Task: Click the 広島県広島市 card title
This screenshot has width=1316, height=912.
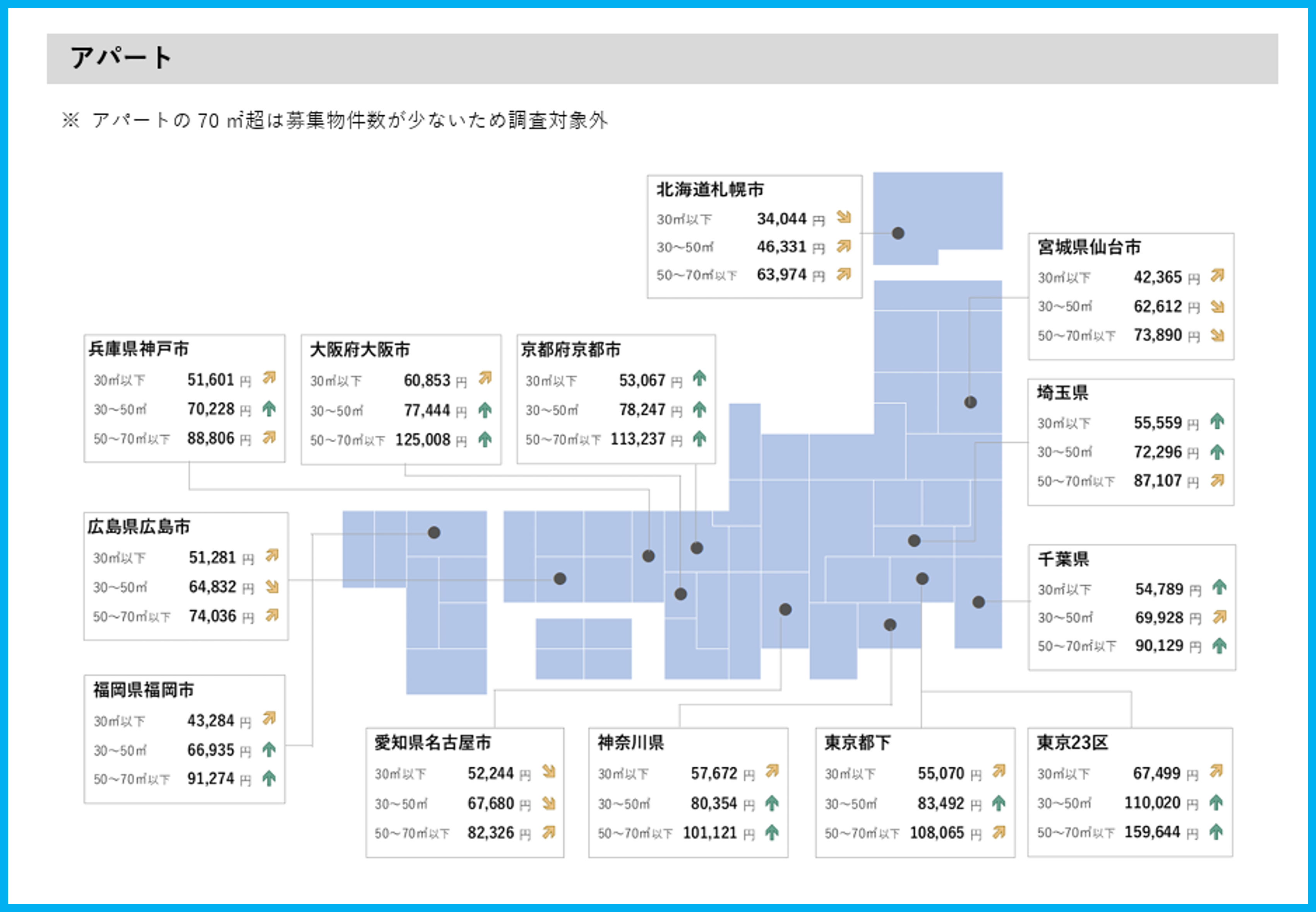Action: click(x=138, y=527)
